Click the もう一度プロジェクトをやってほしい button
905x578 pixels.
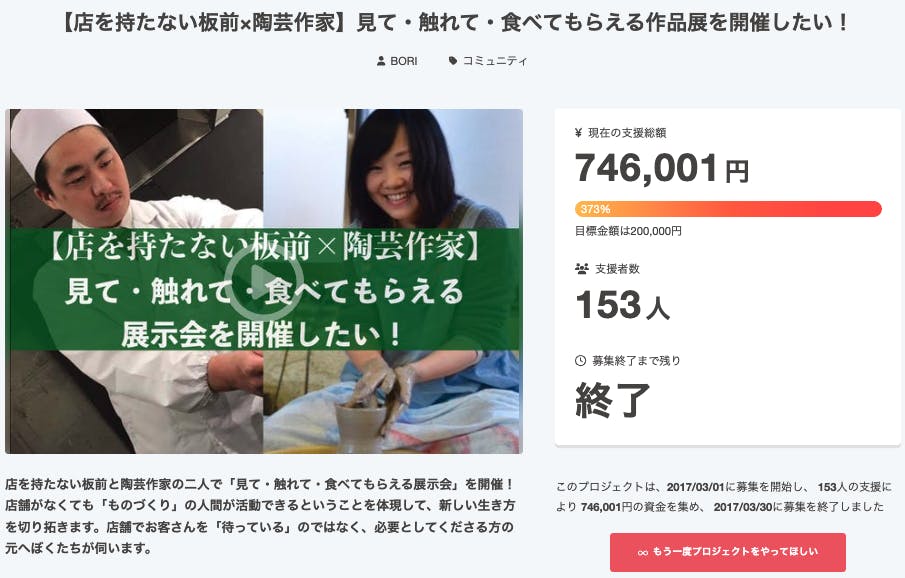(728, 552)
